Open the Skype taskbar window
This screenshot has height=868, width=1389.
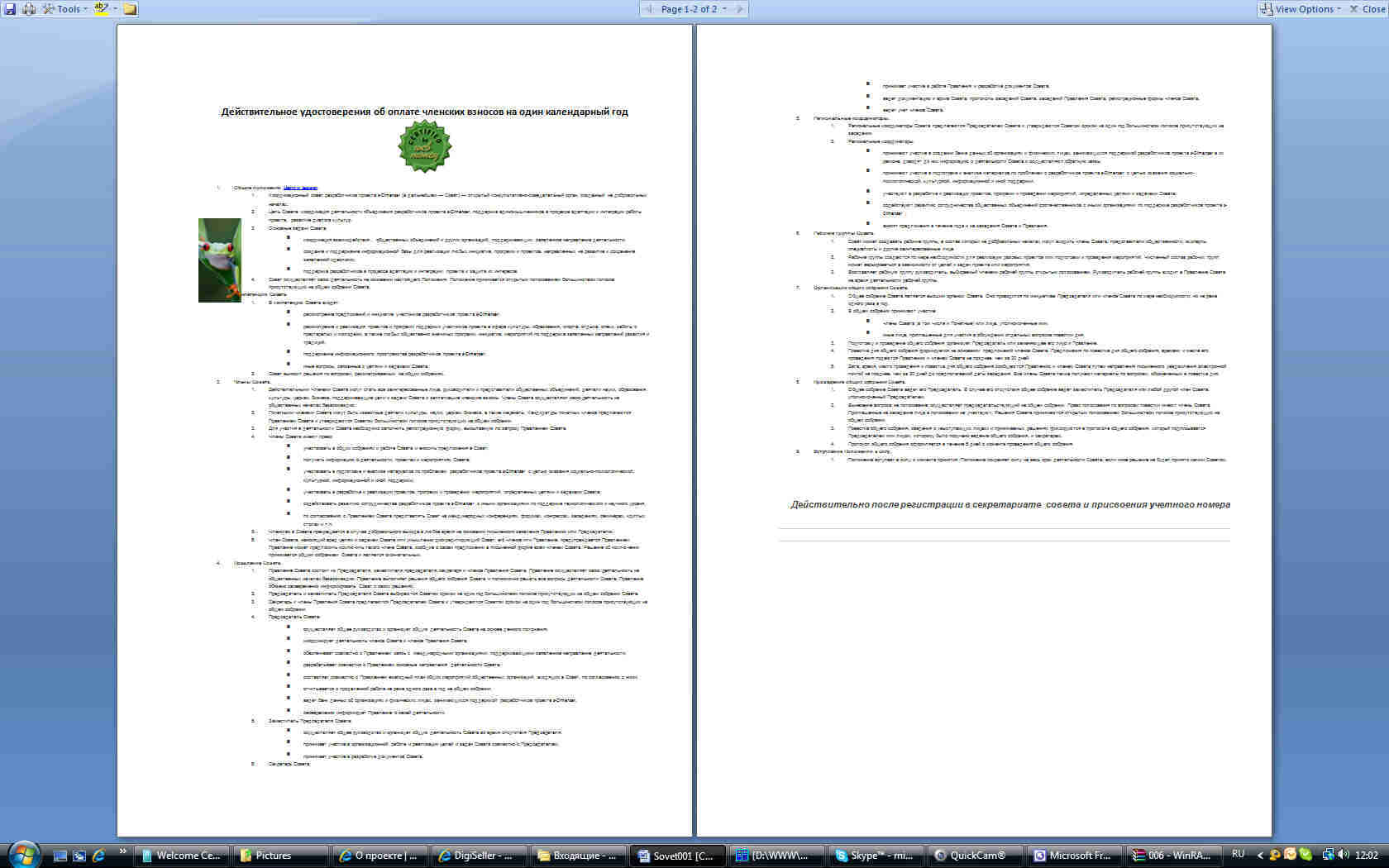point(875,856)
